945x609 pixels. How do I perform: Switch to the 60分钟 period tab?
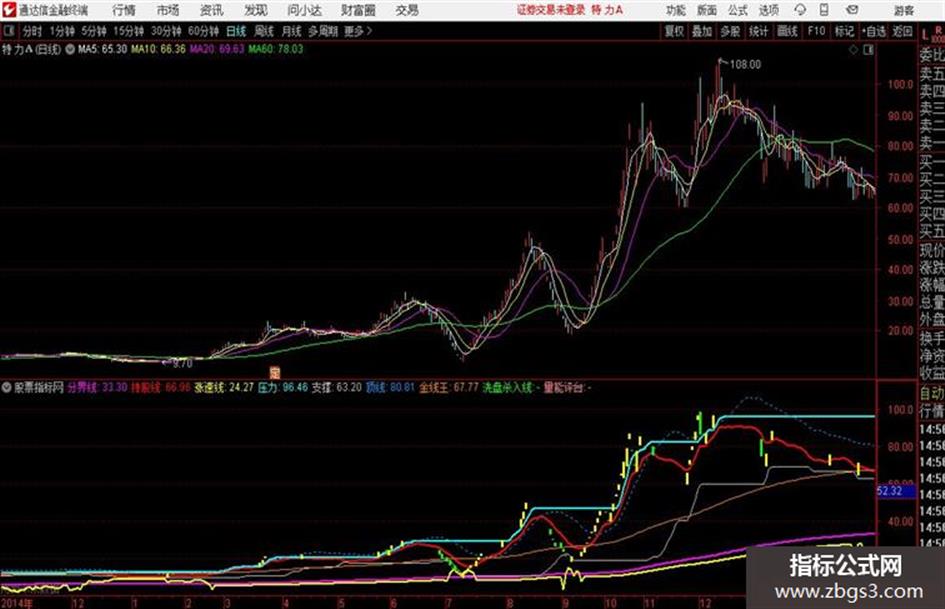tap(203, 31)
